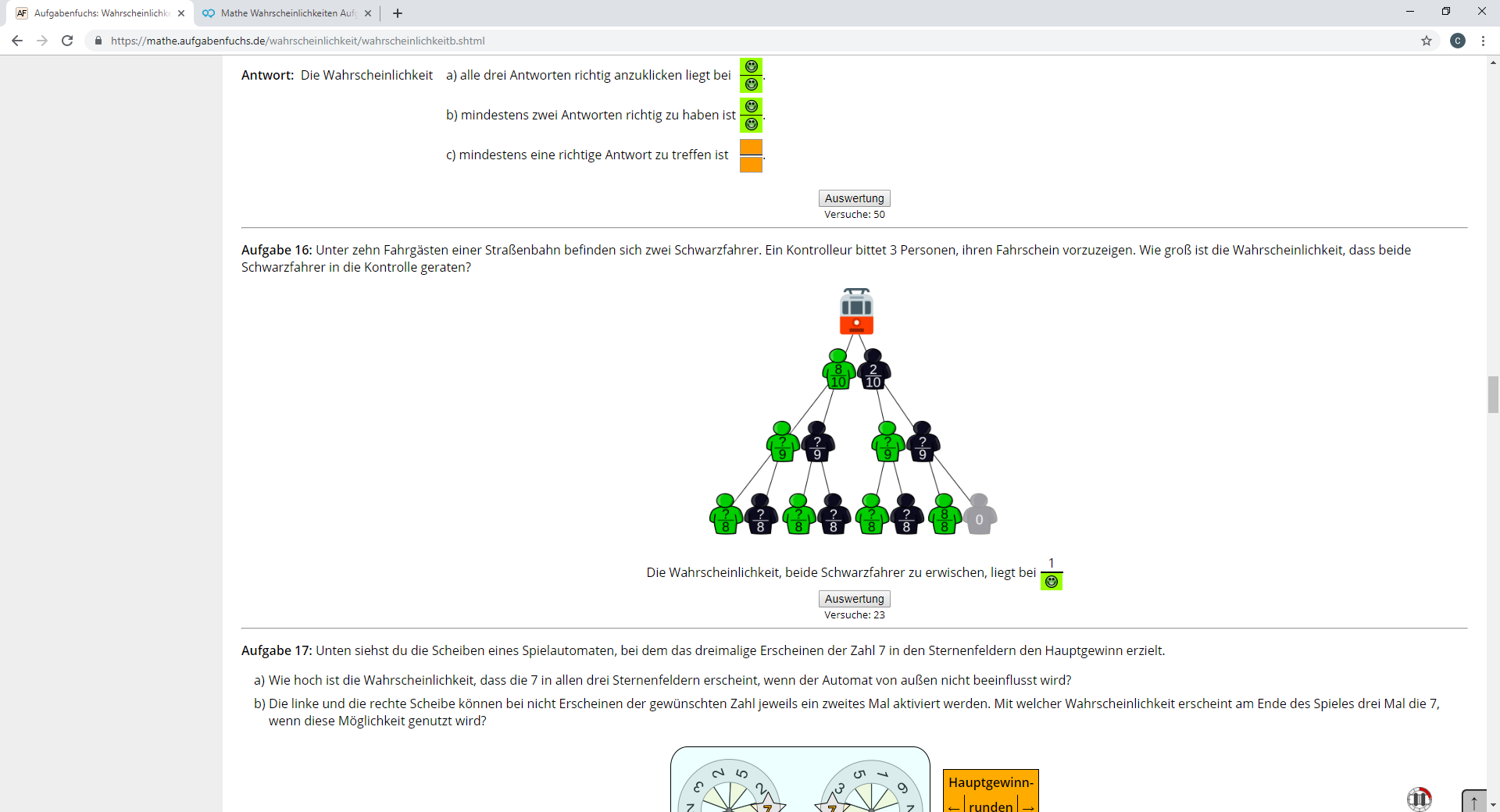Open the user profile avatar menu
The height and width of the screenshot is (812, 1500).
(x=1458, y=41)
